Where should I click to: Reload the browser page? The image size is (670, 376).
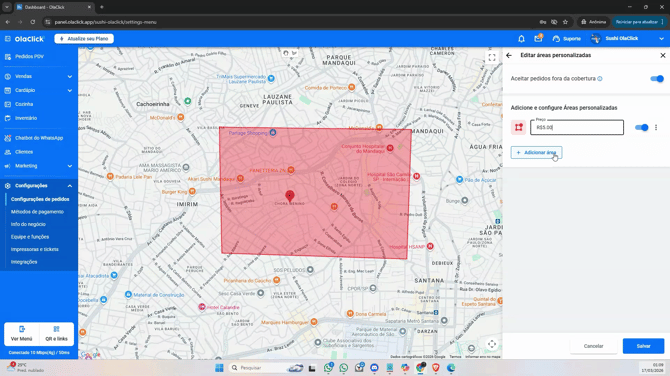tap(33, 22)
